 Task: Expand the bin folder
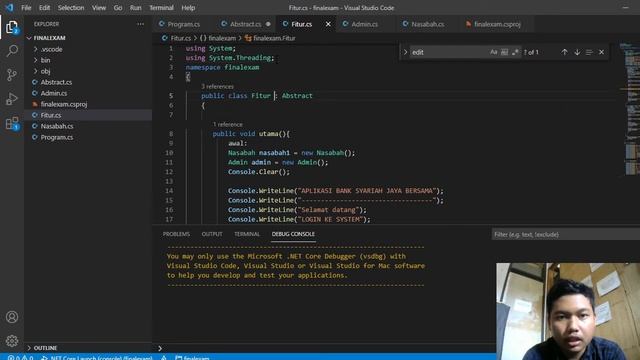click(x=45, y=60)
